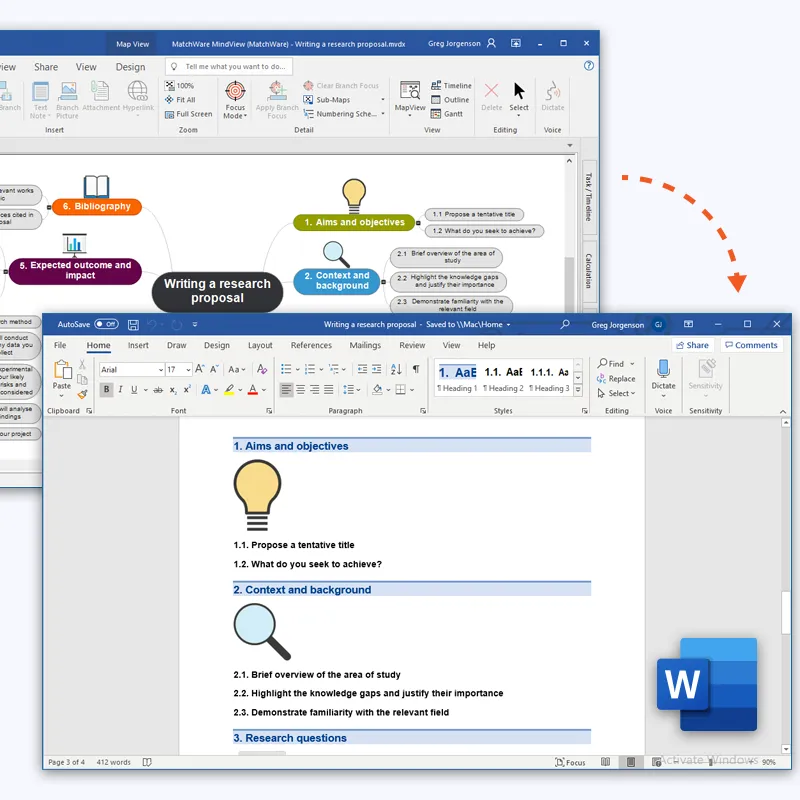Click the Comments button
The image size is (800, 800).
click(x=750, y=345)
